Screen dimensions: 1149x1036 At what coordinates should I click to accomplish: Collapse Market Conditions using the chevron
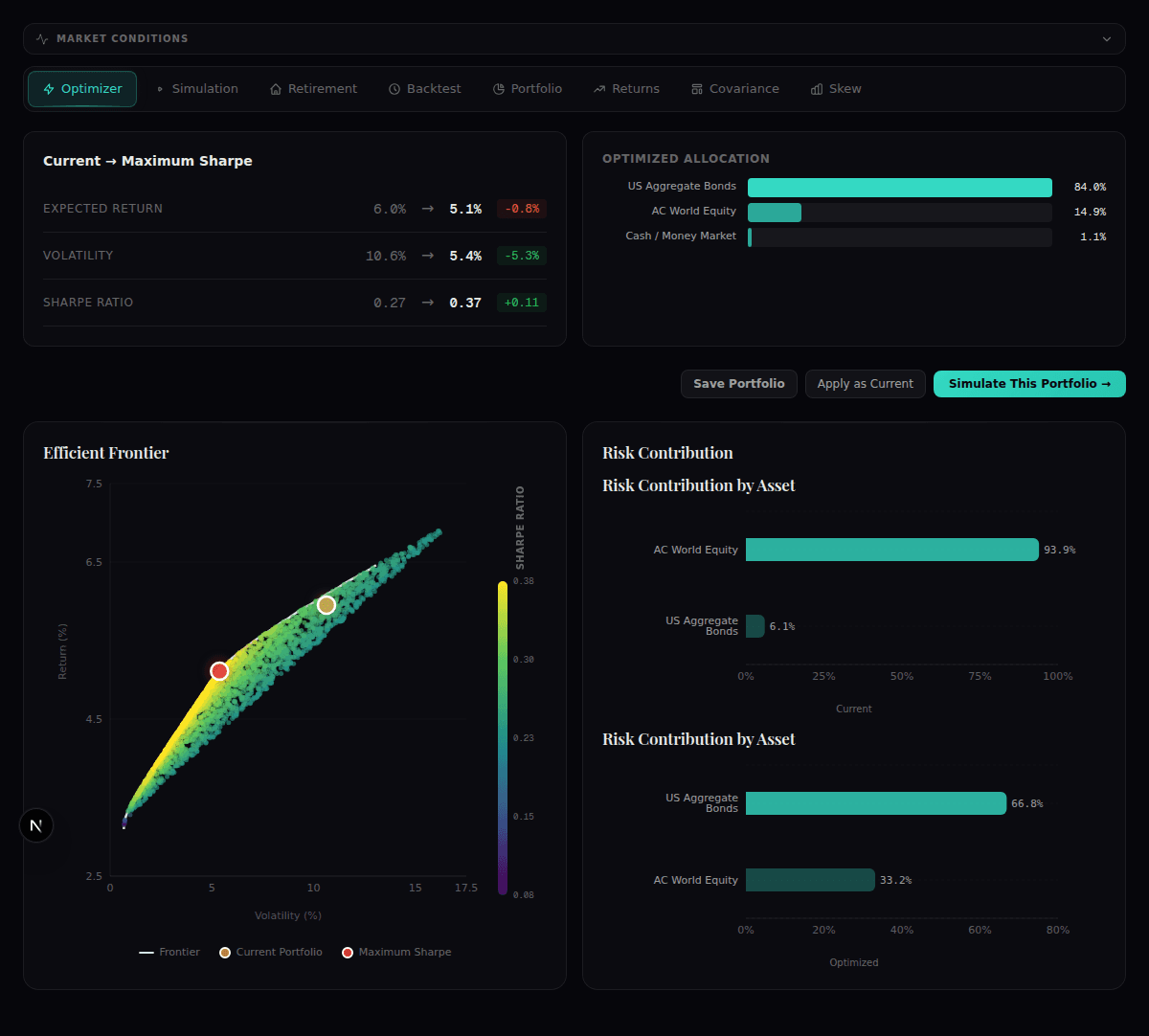pyautogui.click(x=1108, y=39)
